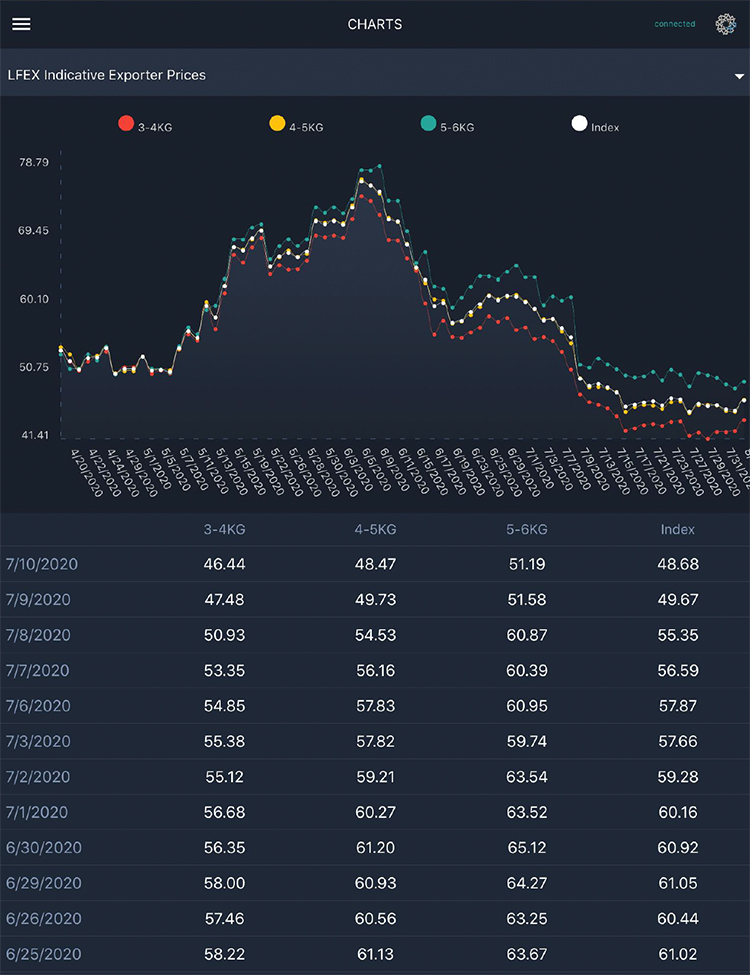Open the settings gear icon
The image size is (750, 975).
tap(725, 24)
